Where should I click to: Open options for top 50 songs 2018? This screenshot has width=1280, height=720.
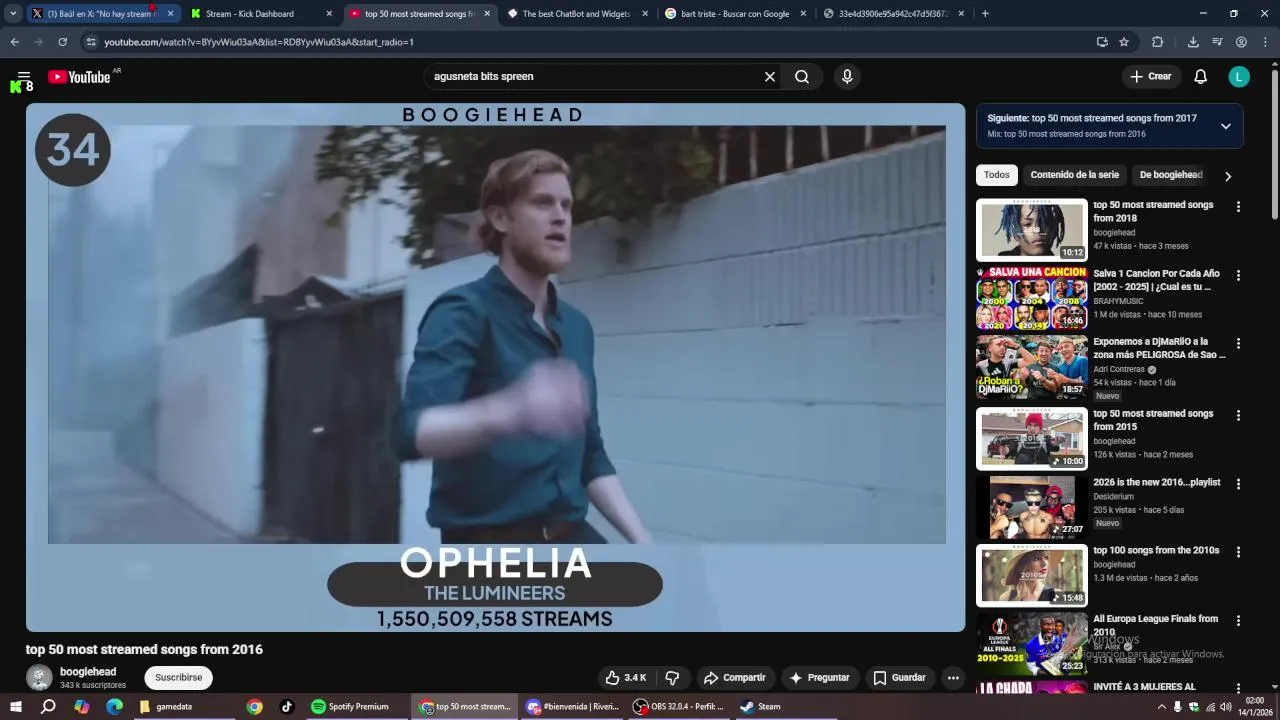pyautogui.click(x=1238, y=207)
